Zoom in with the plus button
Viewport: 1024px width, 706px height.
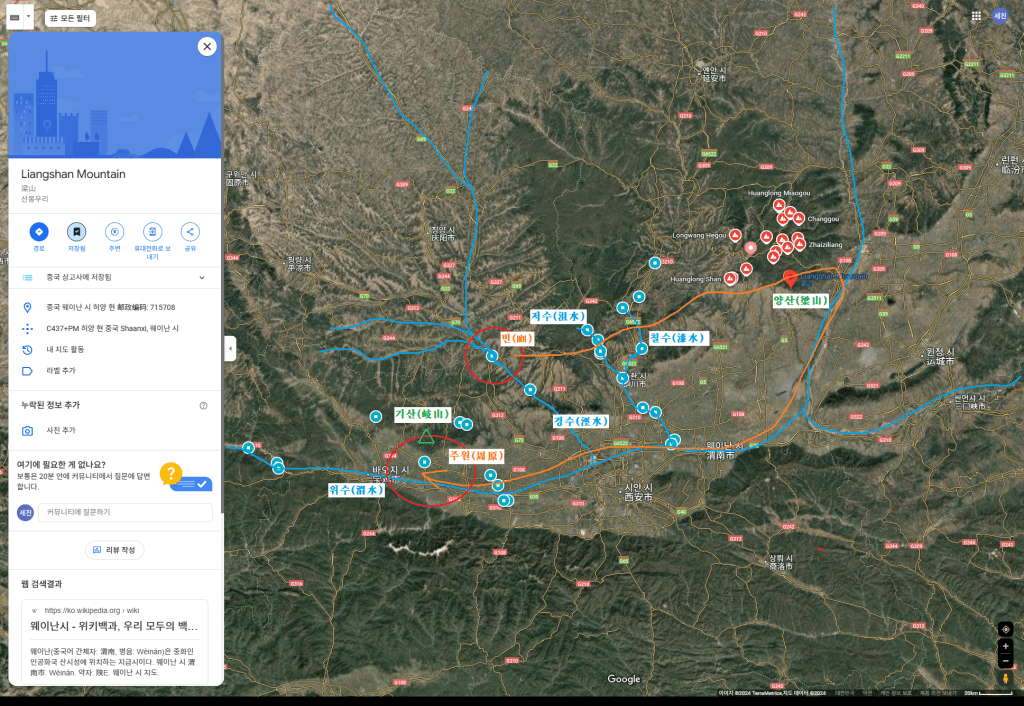click(1005, 646)
